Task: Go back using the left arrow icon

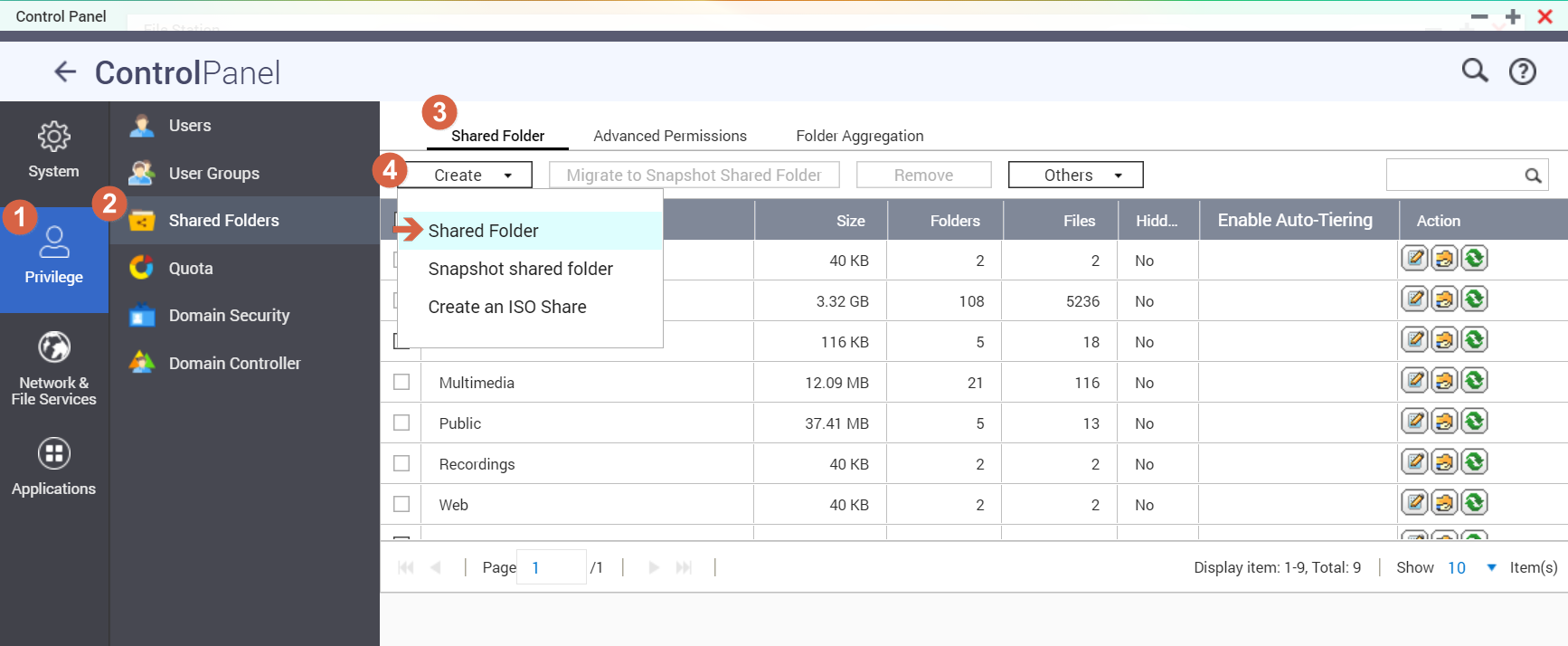Action: 65,71
